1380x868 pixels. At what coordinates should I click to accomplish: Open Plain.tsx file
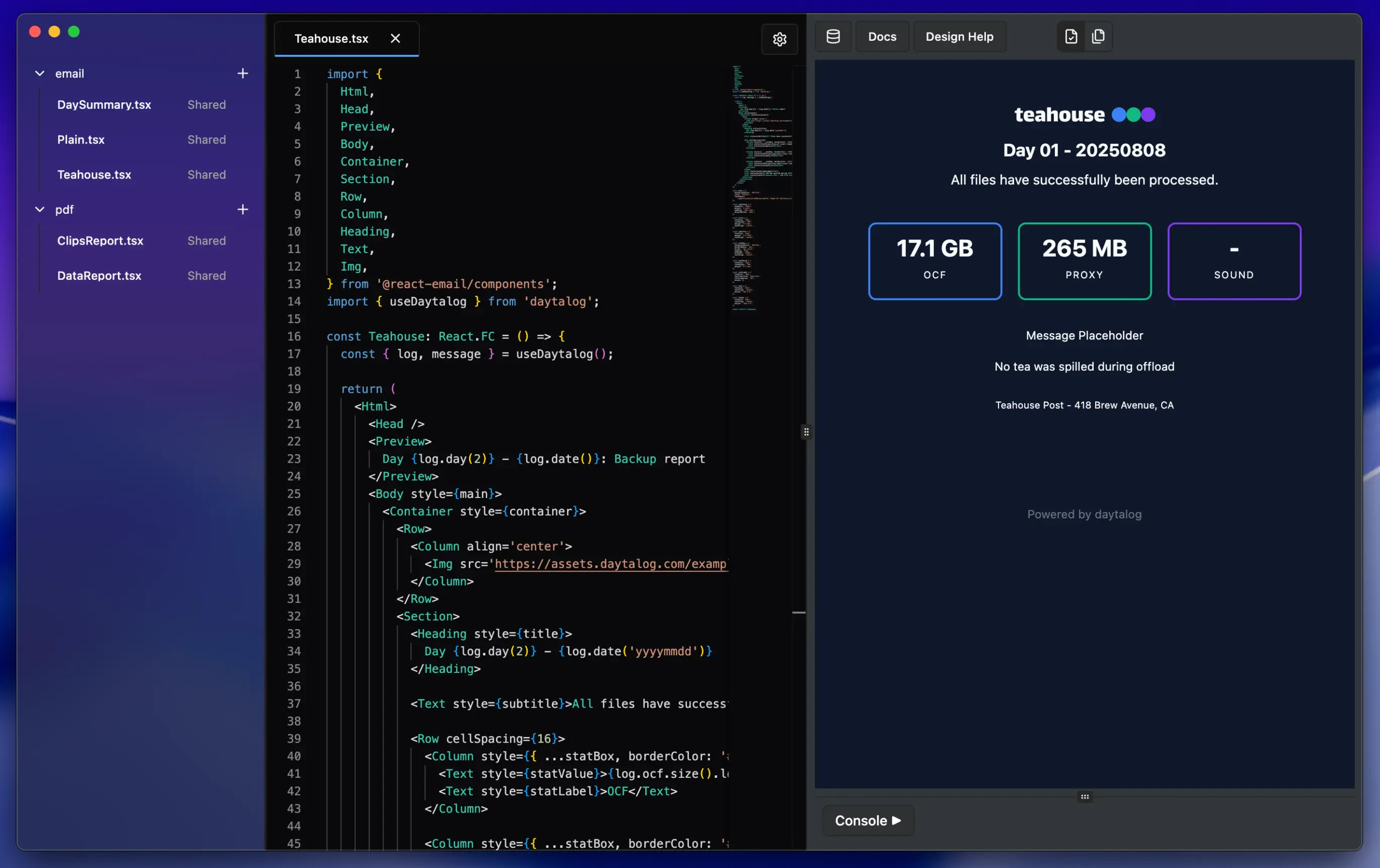pos(81,139)
